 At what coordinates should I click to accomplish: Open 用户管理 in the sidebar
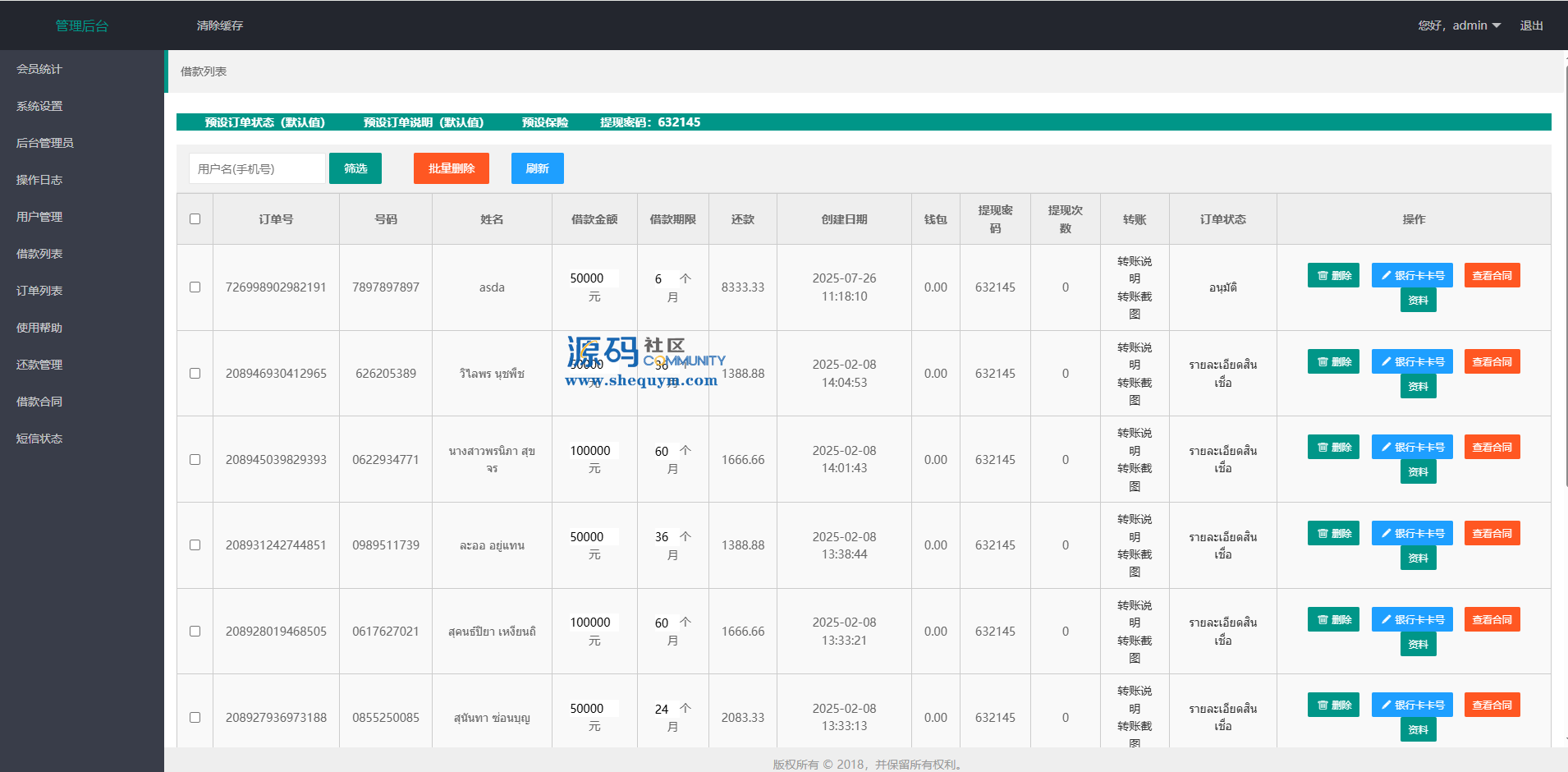[x=39, y=217]
